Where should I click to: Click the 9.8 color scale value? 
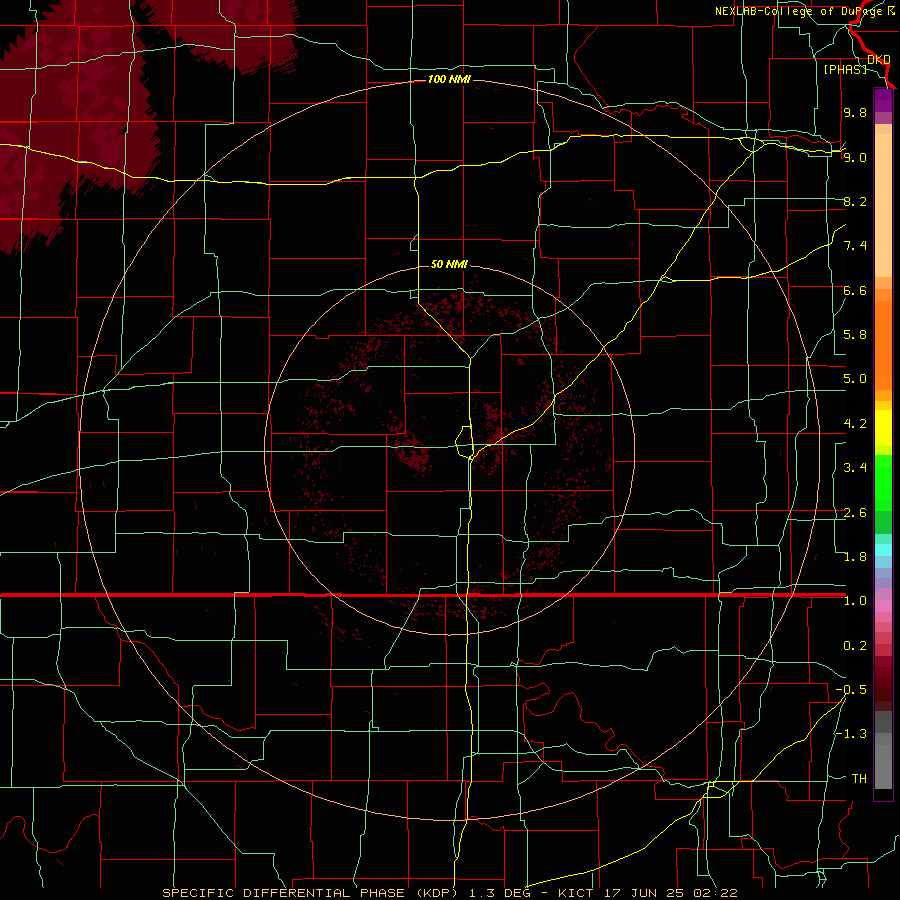click(x=855, y=112)
